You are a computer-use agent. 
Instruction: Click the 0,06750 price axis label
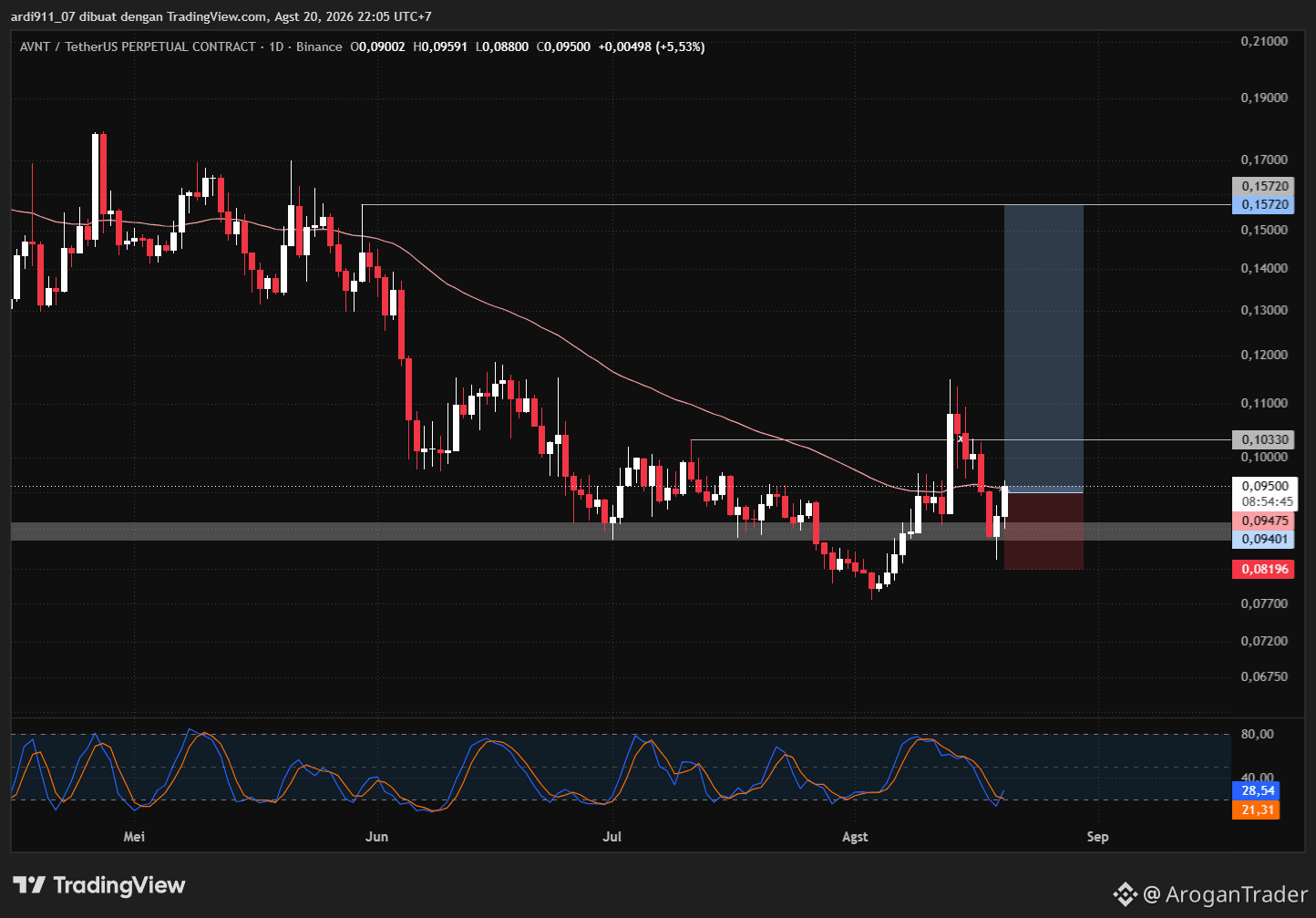coord(1264,676)
